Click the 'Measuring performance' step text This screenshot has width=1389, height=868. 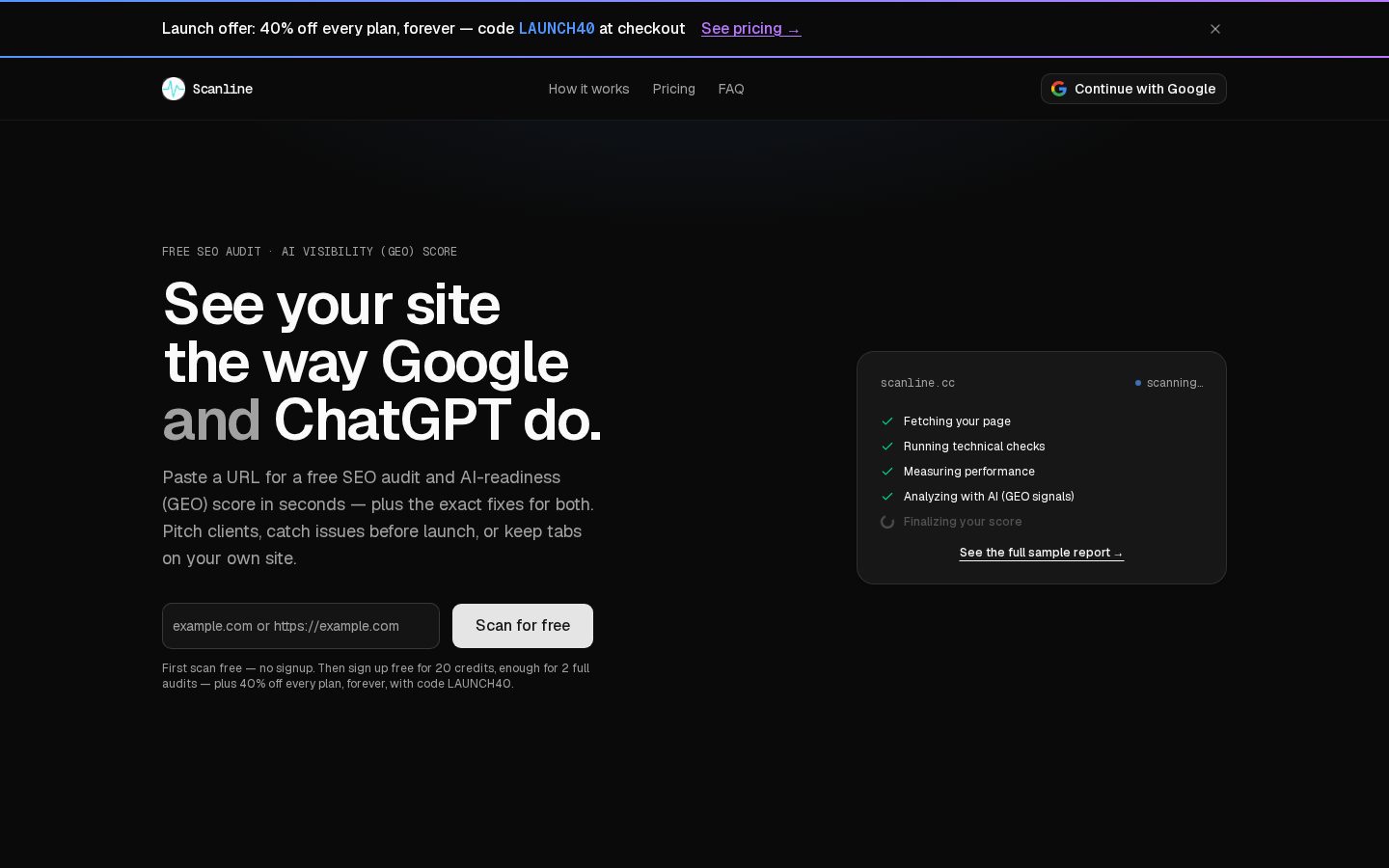click(969, 472)
